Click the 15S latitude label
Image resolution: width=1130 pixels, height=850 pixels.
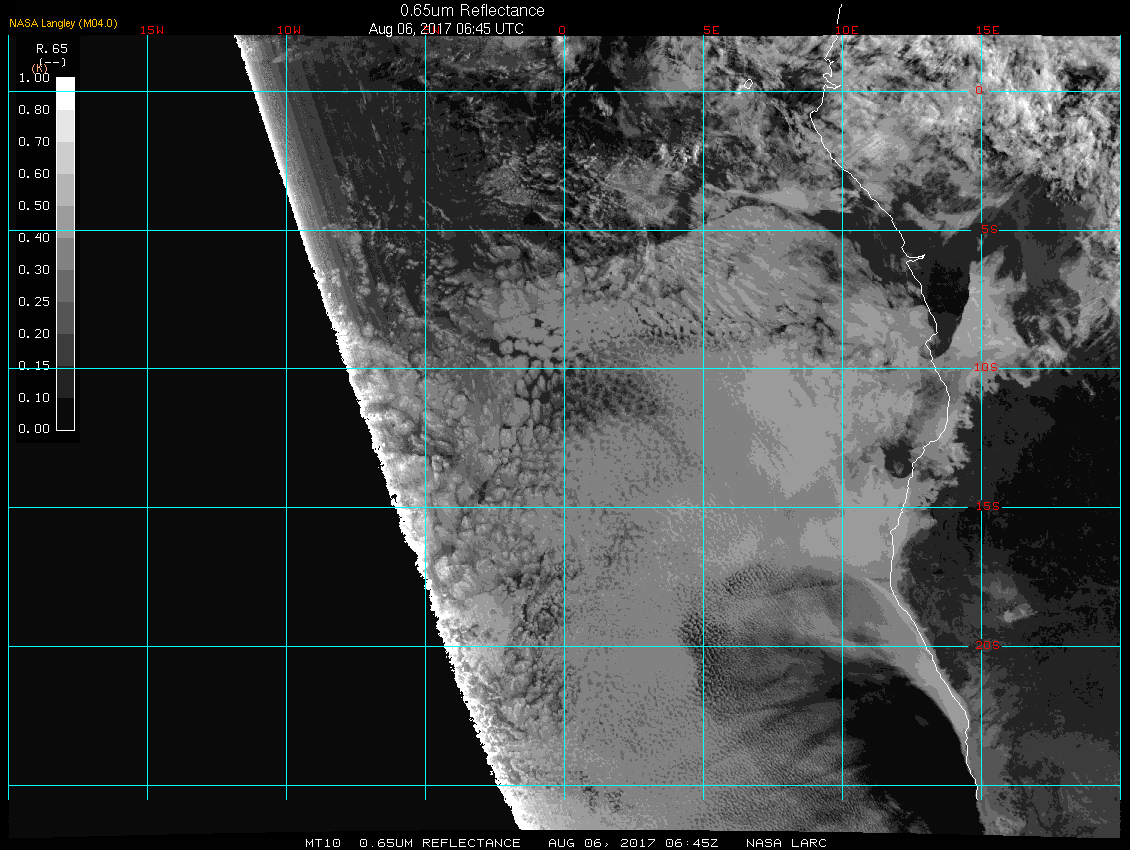tap(987, 507)
